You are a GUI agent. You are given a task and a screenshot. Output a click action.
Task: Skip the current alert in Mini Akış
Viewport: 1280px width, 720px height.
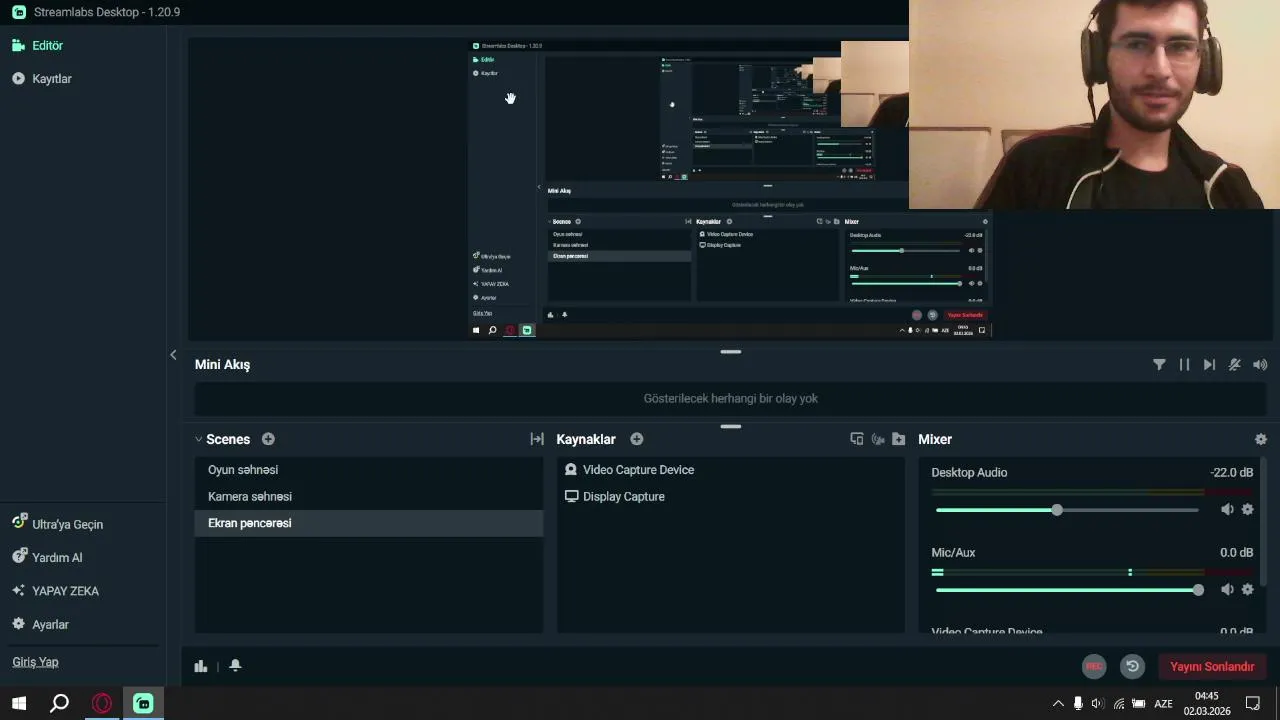pos(1209,365)
